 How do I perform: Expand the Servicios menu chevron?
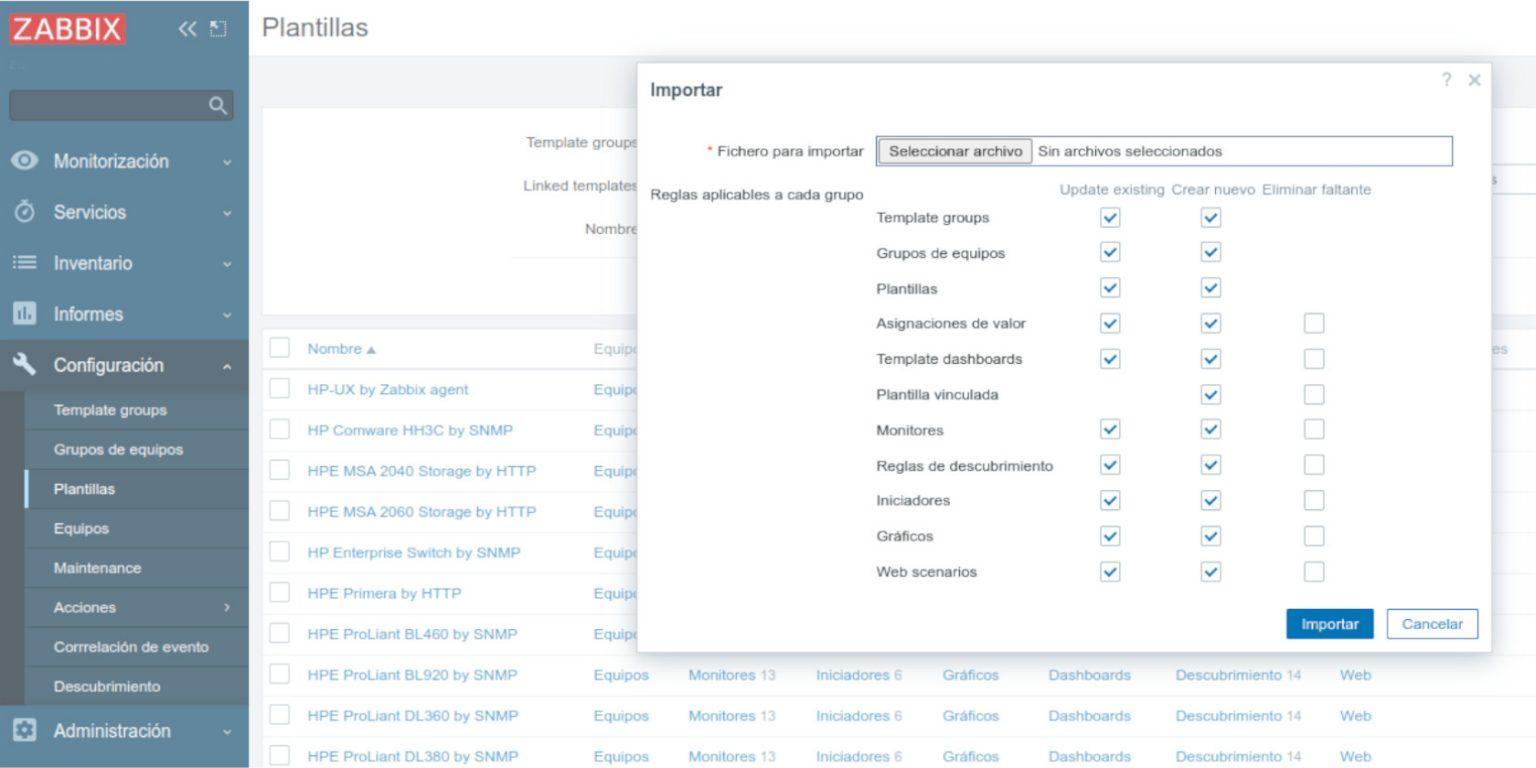pyautogui.click(x=227, y=212)
